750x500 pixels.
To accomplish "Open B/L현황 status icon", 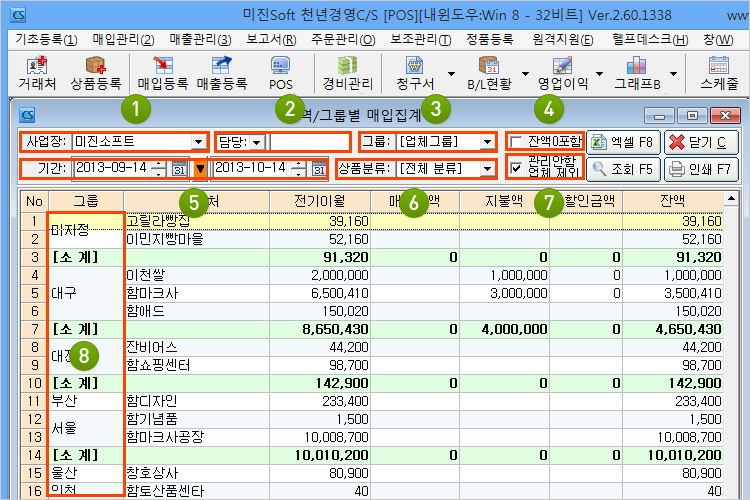I will pyautogui.click(x=489, y=74).
